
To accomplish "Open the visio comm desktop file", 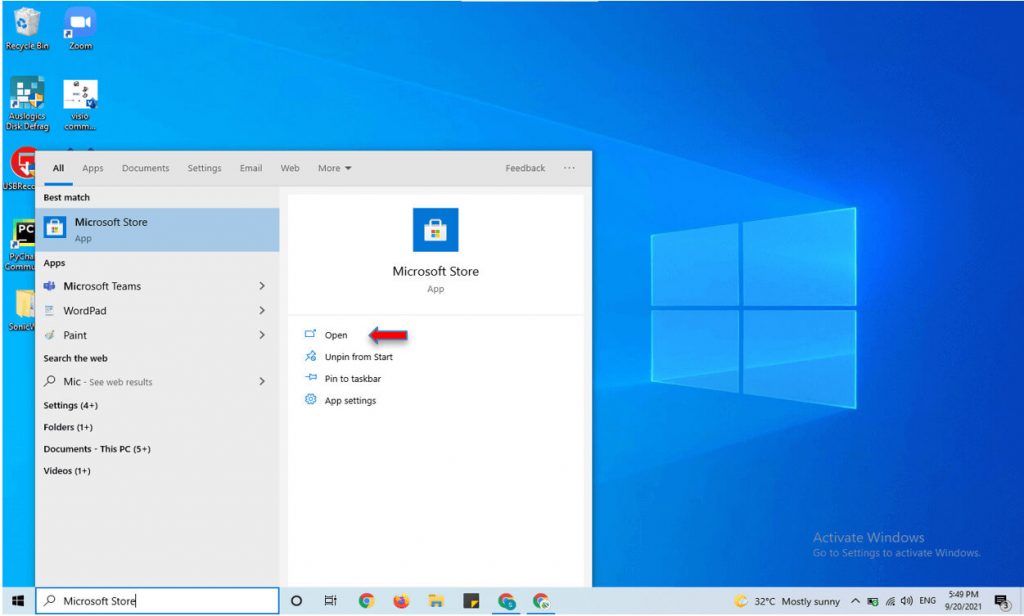I will (80, 103).
